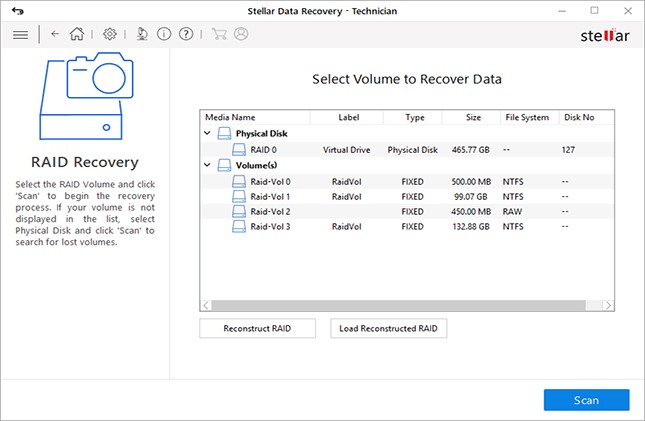
Task: Click the Raid-Vol 2 drive icon
Action: coord(239,211)
